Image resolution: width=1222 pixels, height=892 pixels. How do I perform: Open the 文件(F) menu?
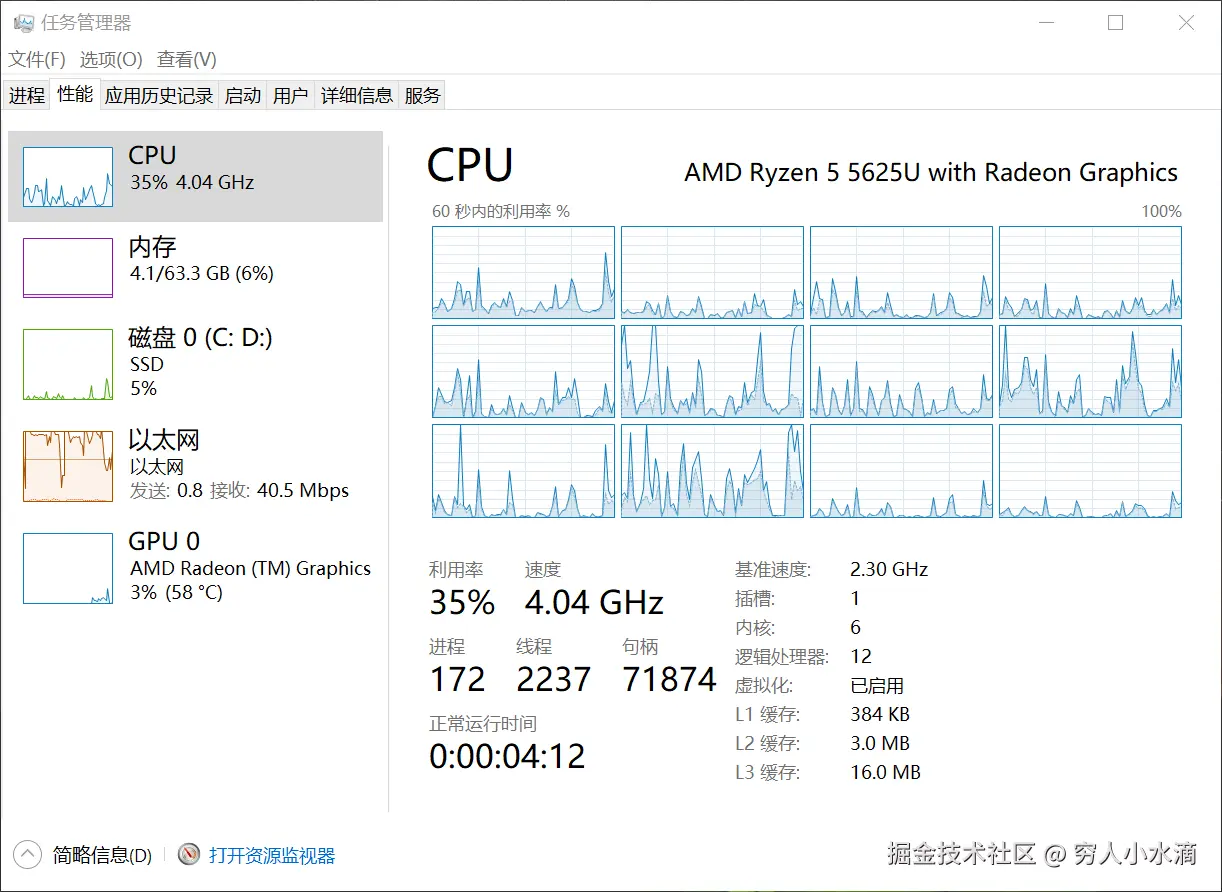click(x=37, y=60)
